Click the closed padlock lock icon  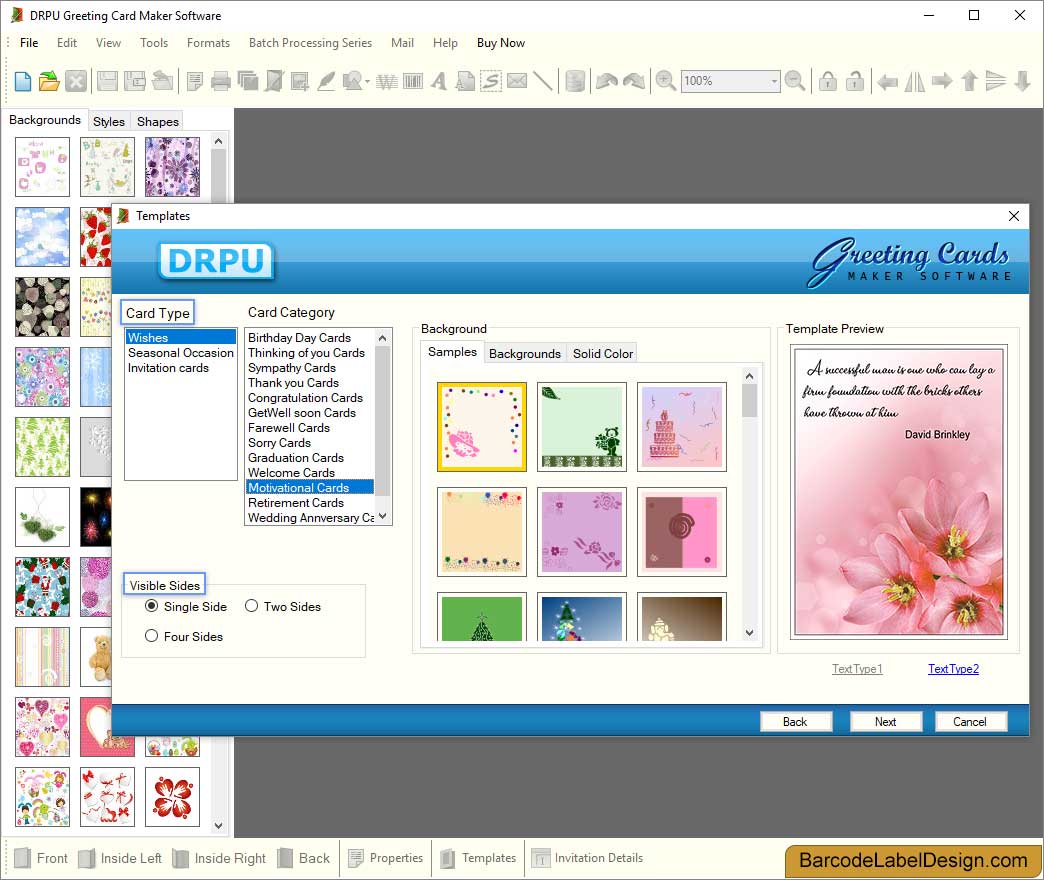tap(828, 81)
